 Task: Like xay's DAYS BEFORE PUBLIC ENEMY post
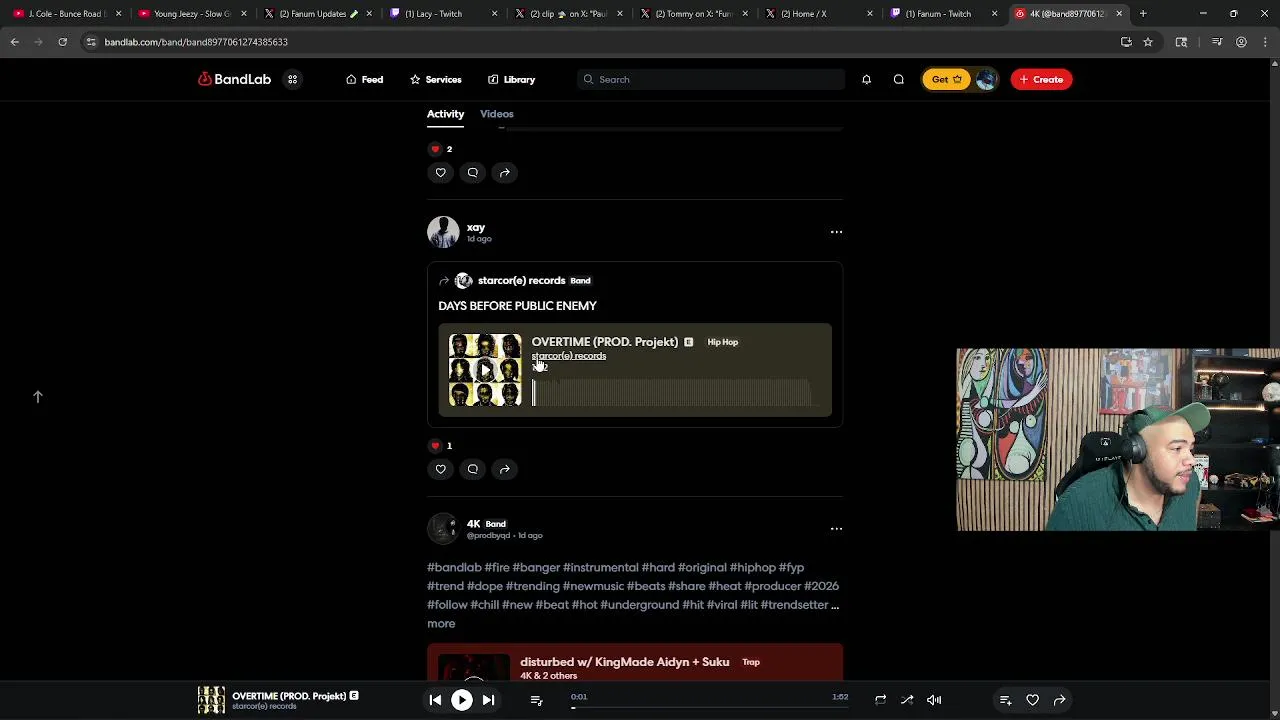440,469
